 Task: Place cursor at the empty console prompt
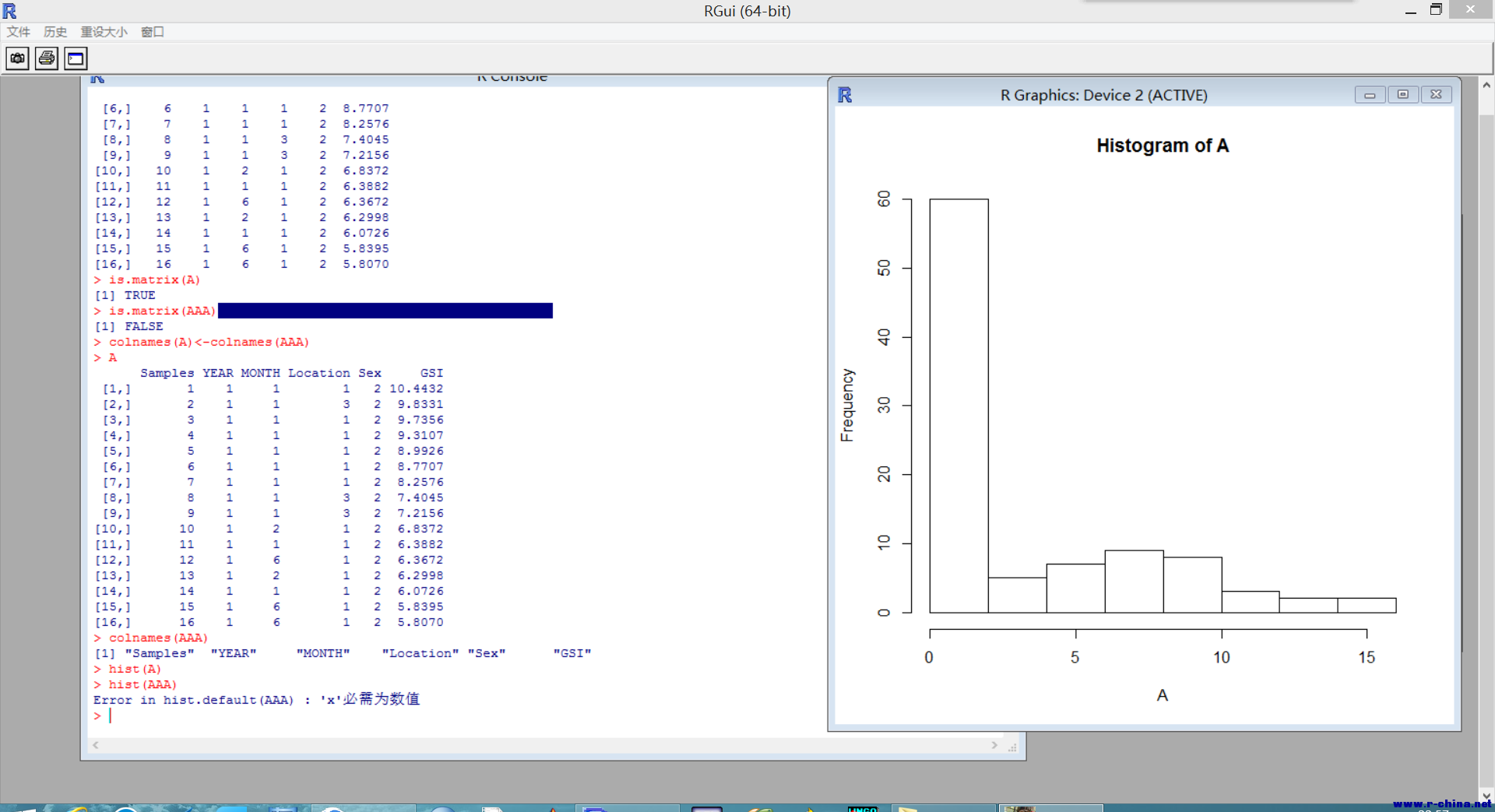111,715
